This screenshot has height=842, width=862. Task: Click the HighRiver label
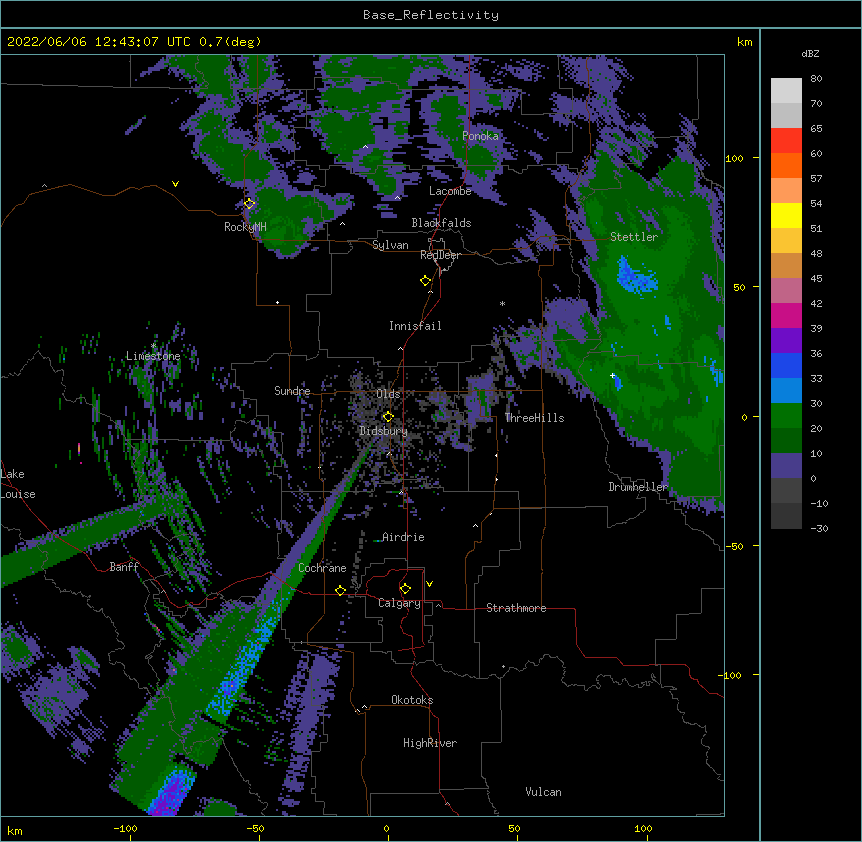click(430, 743)
